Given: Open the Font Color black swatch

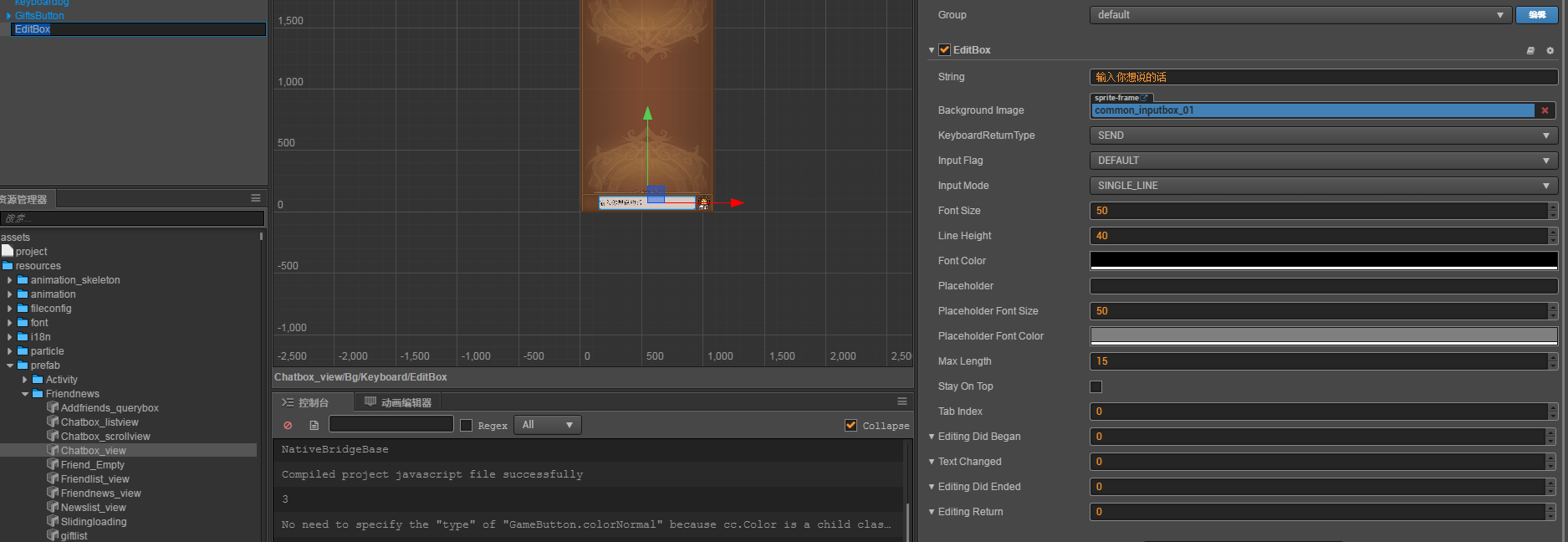Looking at the screenshot, I should (1324, 261).
